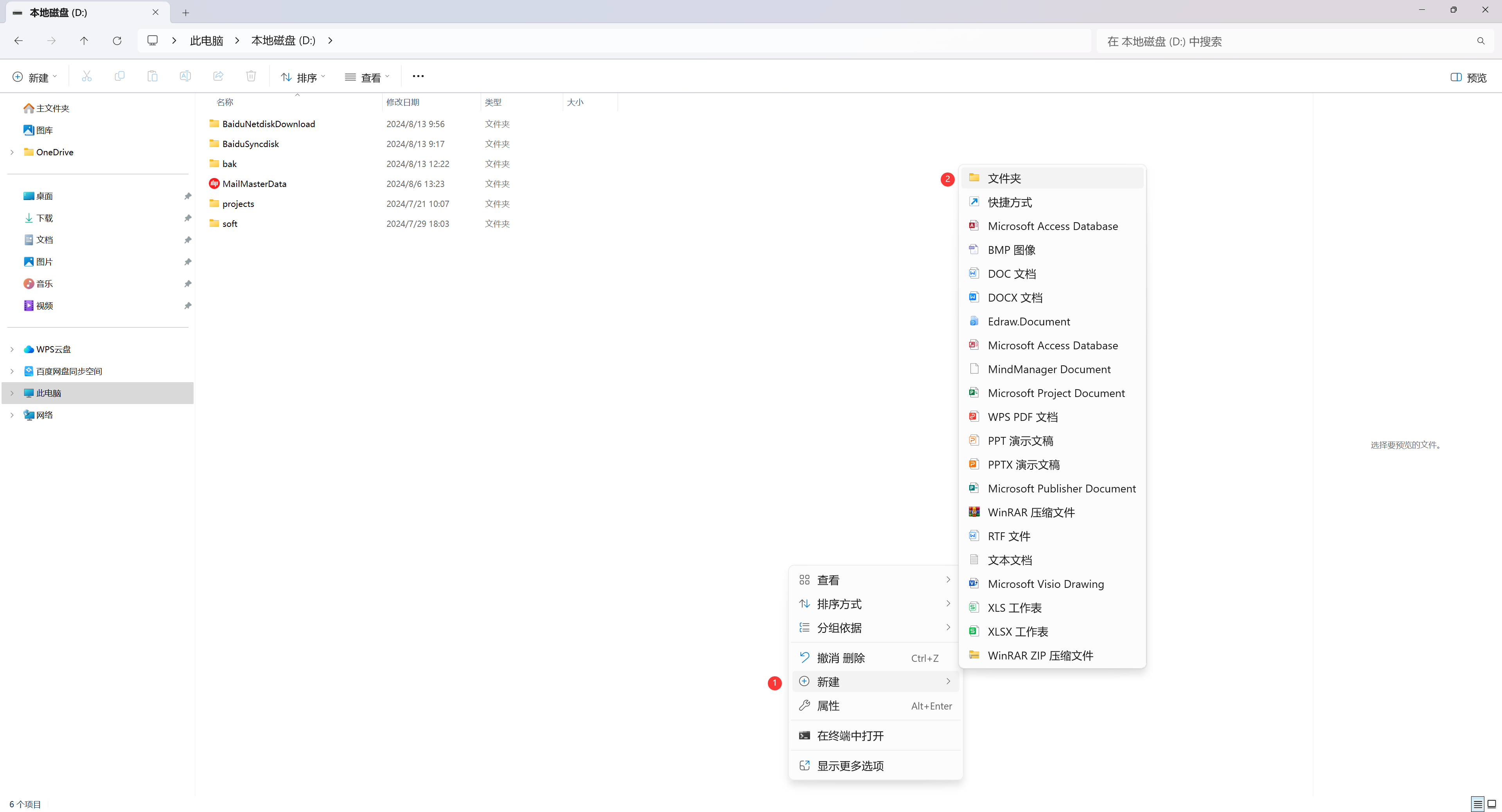The height and width of the screenshot is (812, 1502).
Task: Click the share icon in toolbar
Action: click(218, 76)
